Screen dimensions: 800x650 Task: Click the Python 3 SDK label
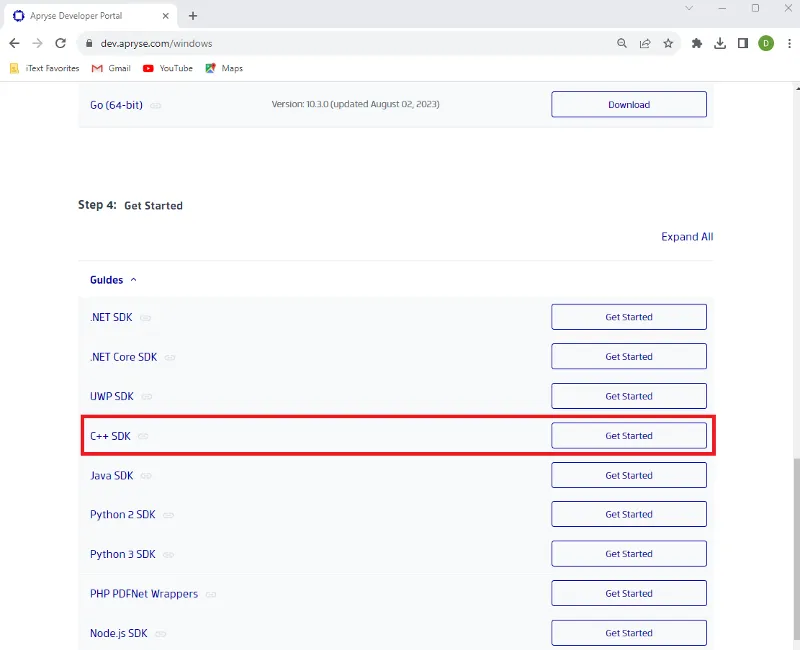pyautogui.click(x=122, y=554)
